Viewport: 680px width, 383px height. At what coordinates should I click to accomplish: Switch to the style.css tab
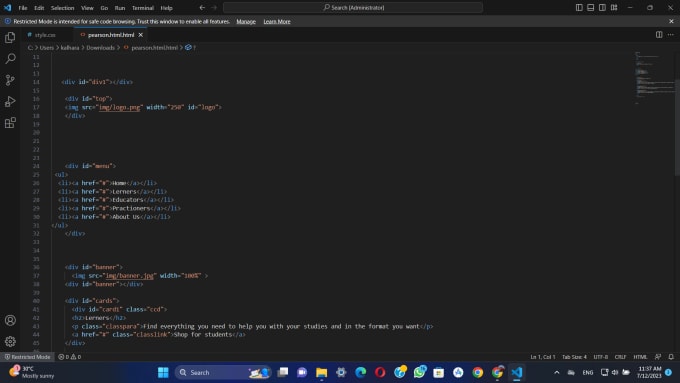click(x=46, y=35)
